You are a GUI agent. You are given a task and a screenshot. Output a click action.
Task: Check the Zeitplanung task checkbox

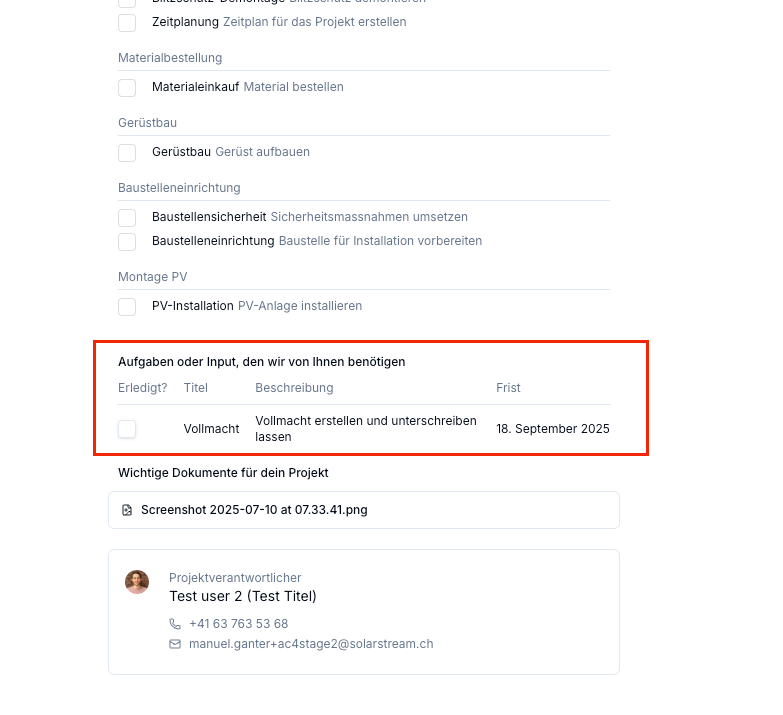pyautogui.click(x=127, y=22)
